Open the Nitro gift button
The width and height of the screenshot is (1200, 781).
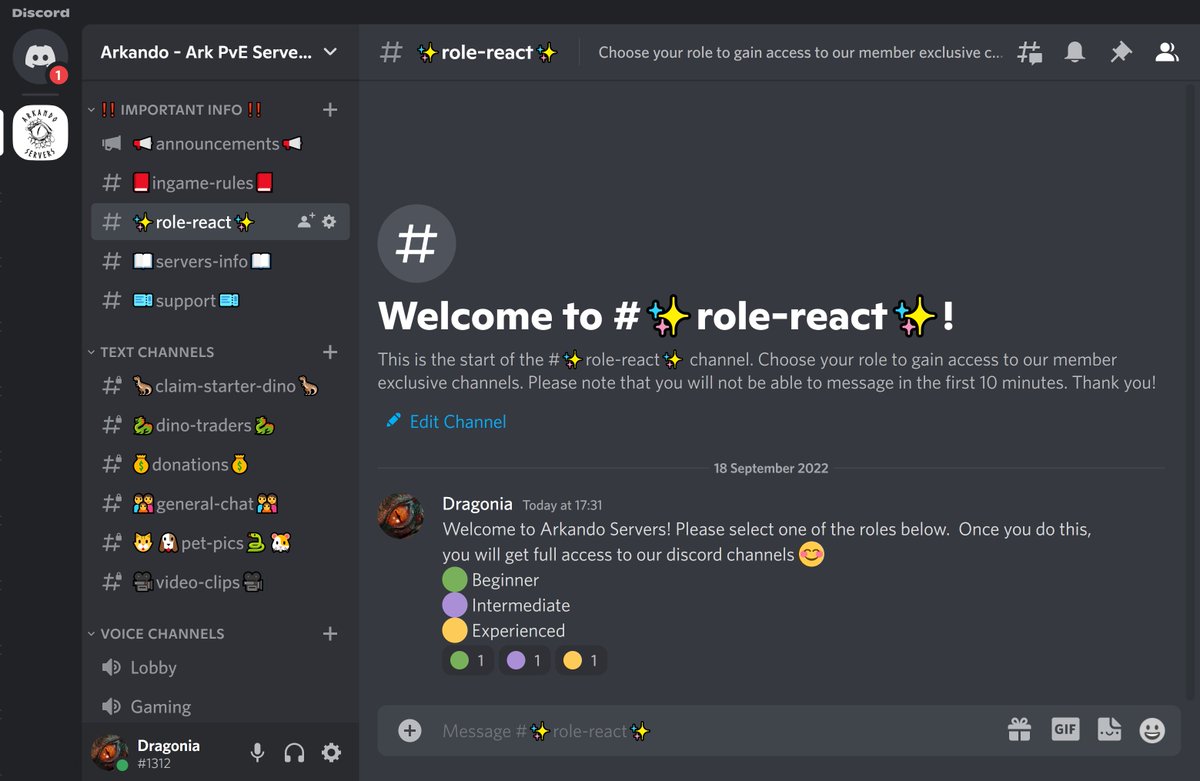1019,731
